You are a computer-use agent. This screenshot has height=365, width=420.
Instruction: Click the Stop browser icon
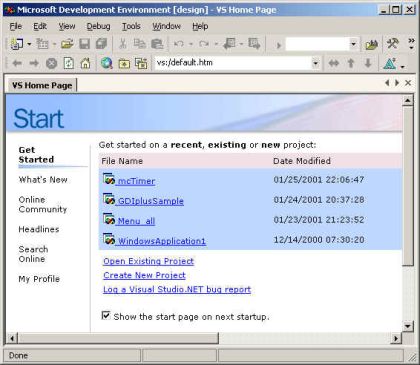(51, 63)
